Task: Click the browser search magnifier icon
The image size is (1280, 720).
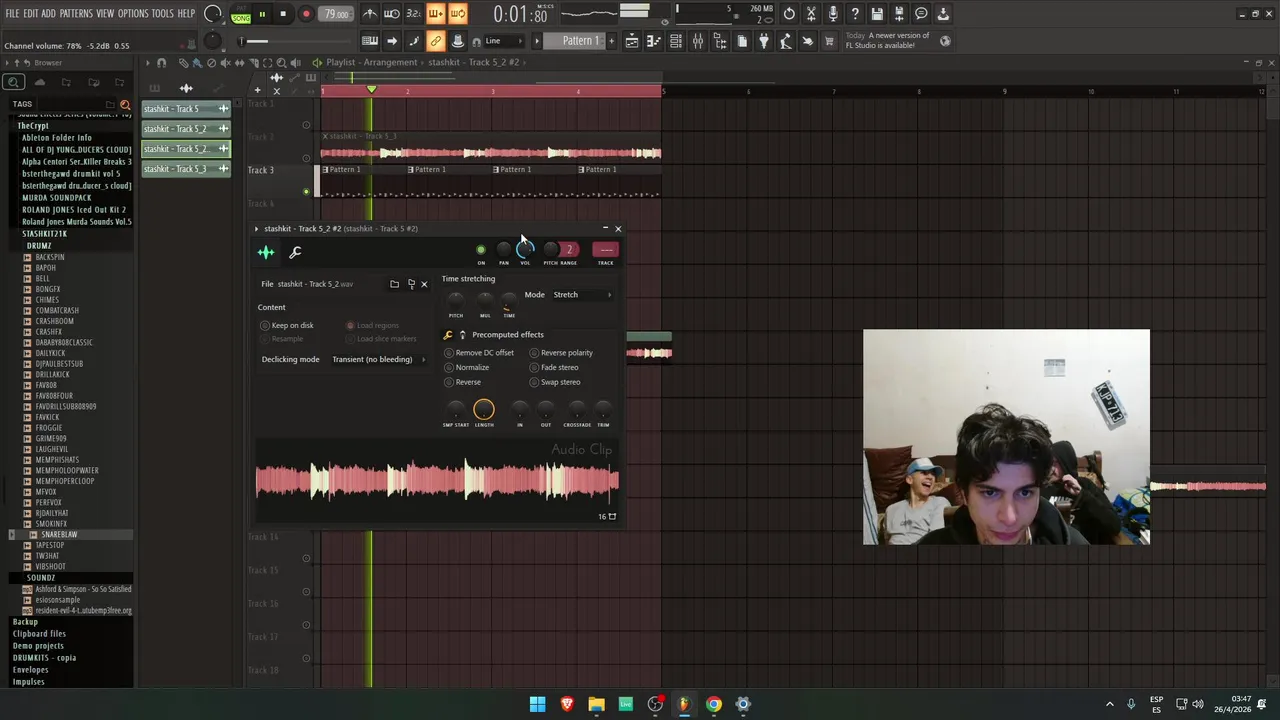Action: coord(13,82)
